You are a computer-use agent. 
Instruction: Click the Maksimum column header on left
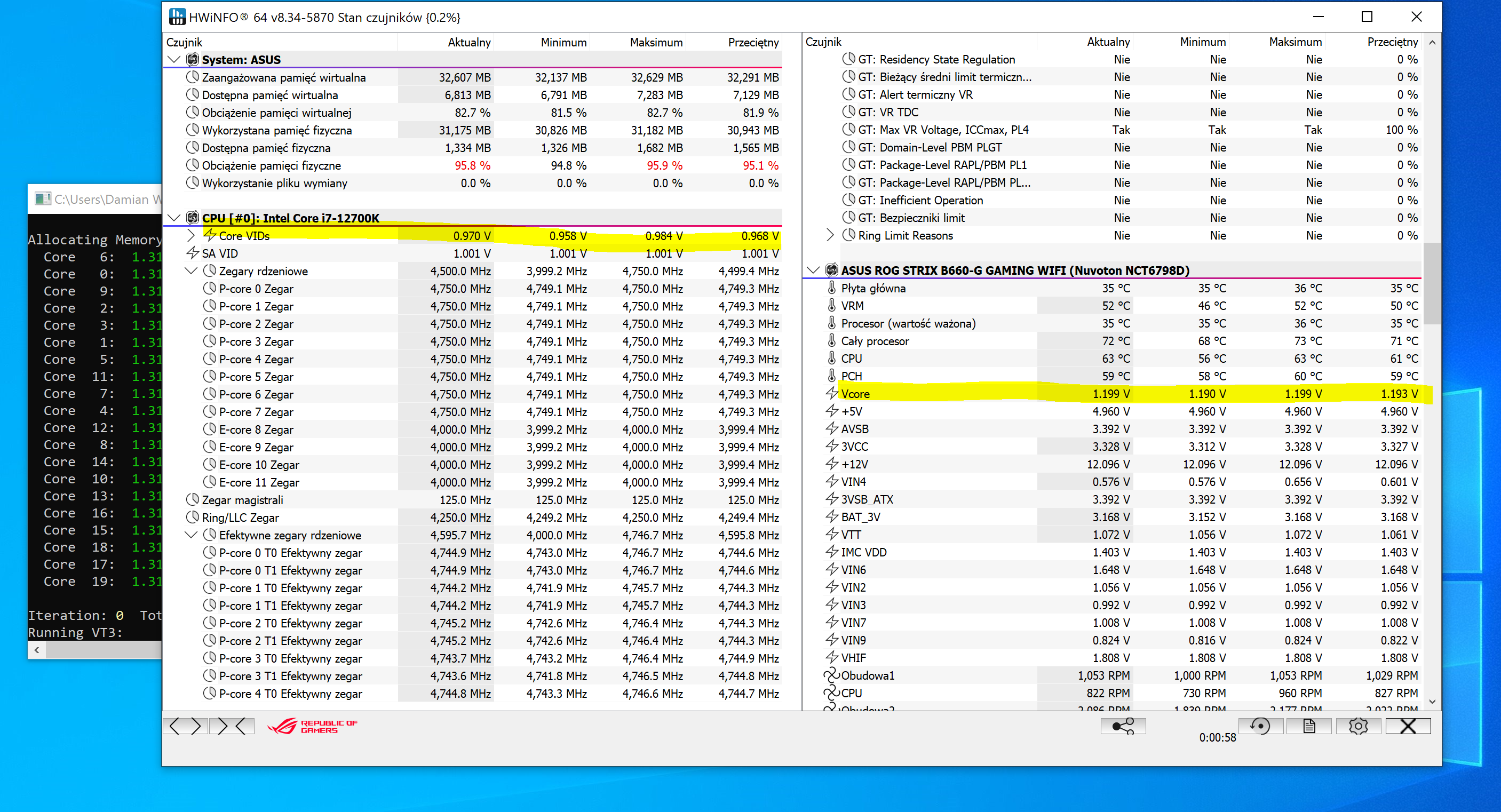coord(656,42)
